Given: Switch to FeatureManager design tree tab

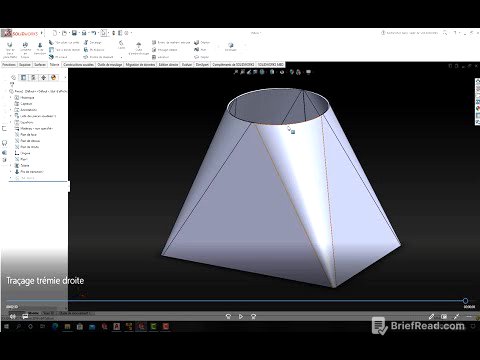Looking at the screenshot, I should coord(13,78).
